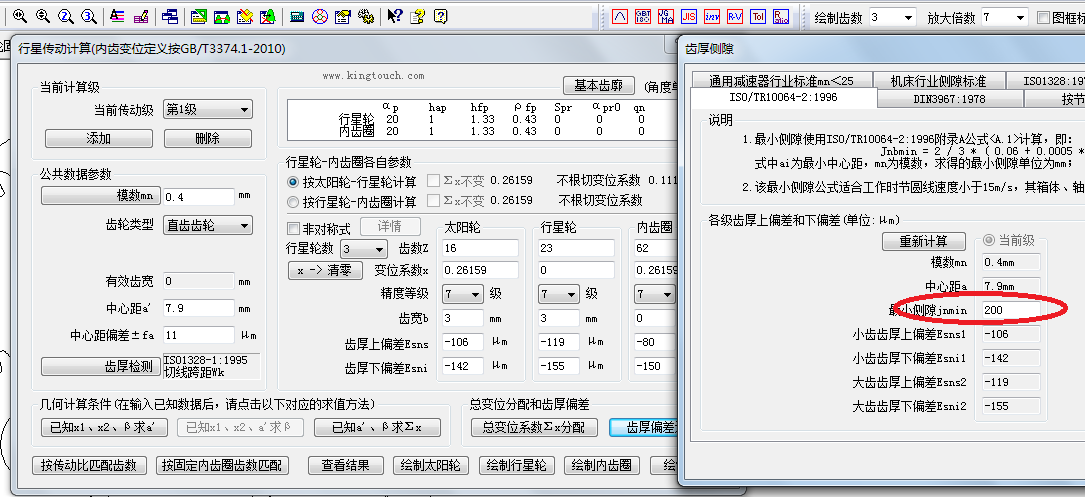Open 内齿圈 精度等级 dropdown
Image resolution: width=1085 pixels, height=497 pixels.
pos(655,294)
